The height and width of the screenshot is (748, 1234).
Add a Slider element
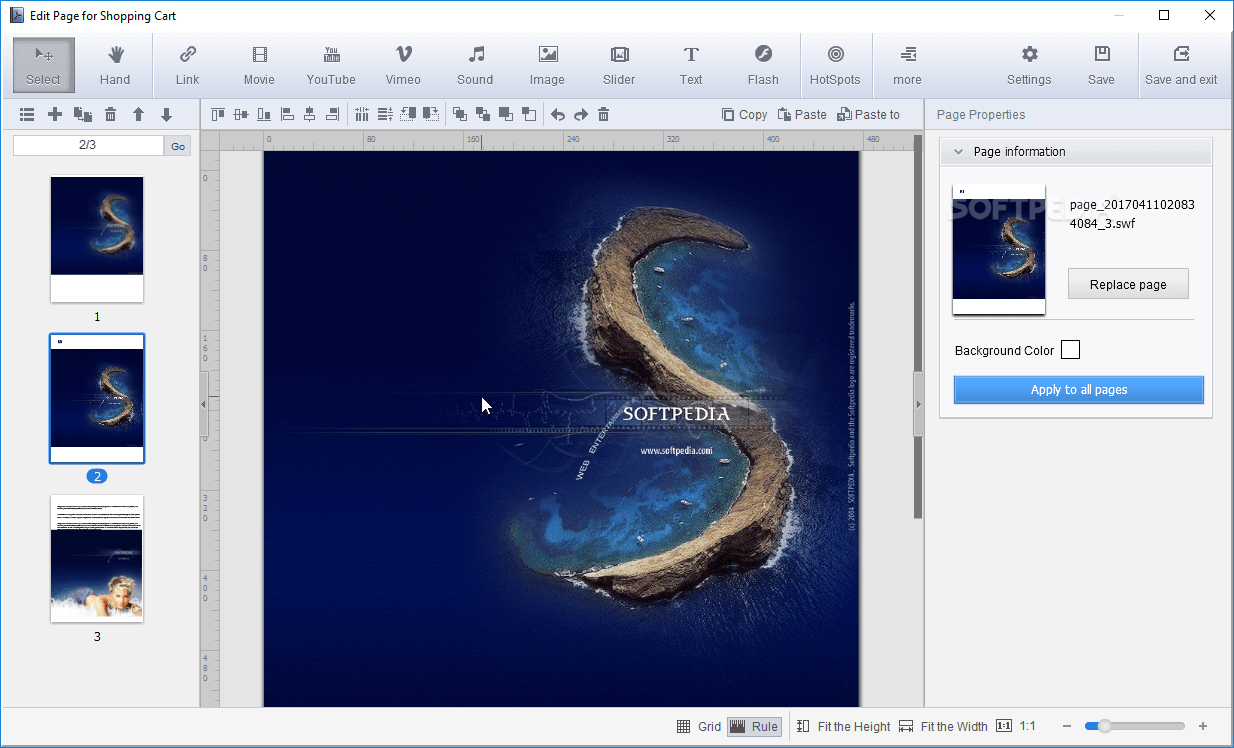pyautogui.click(x=619, y=65)
